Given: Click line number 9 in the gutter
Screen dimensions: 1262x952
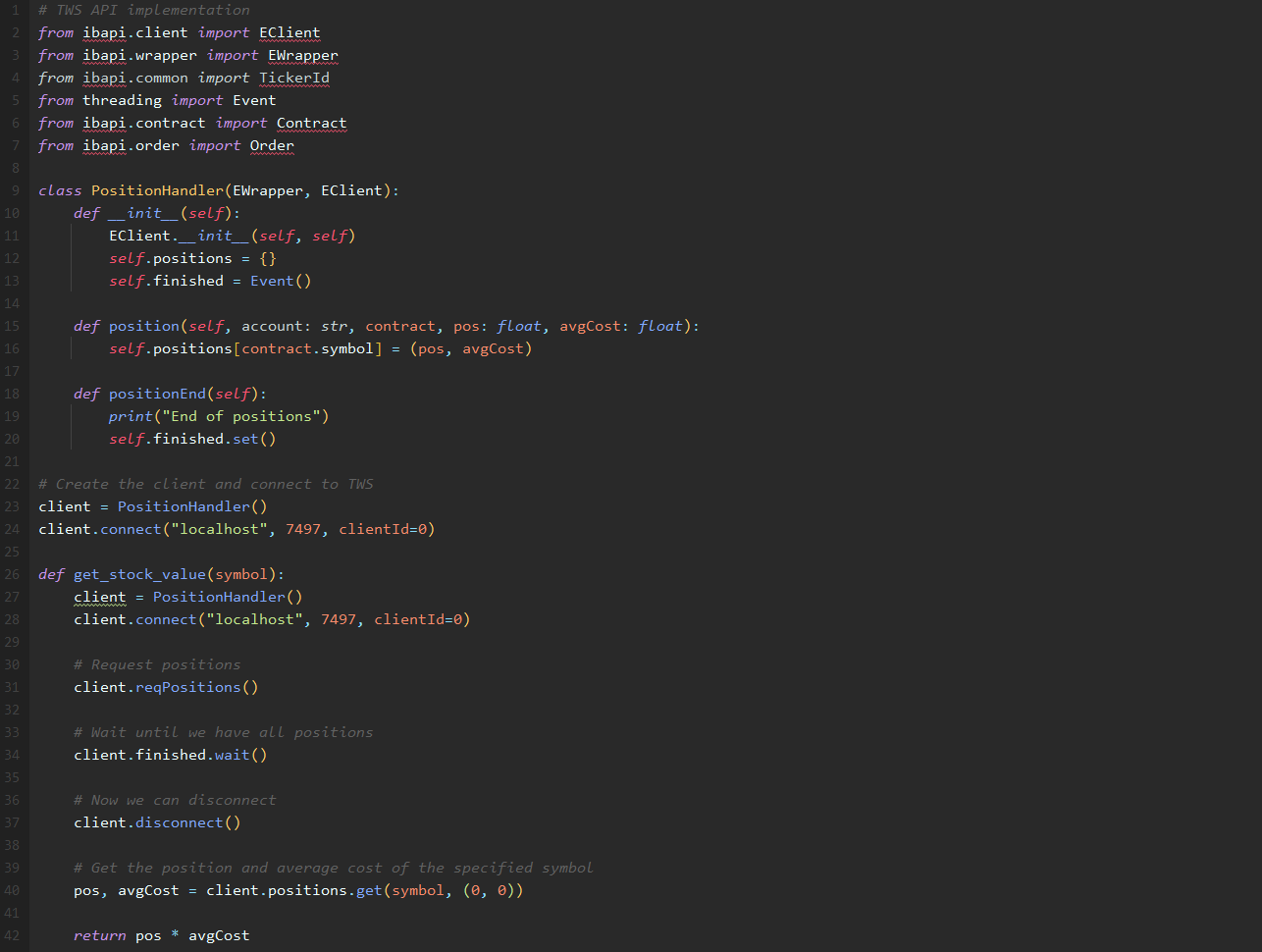Looking at the screenshot, I should click(15, 190).
